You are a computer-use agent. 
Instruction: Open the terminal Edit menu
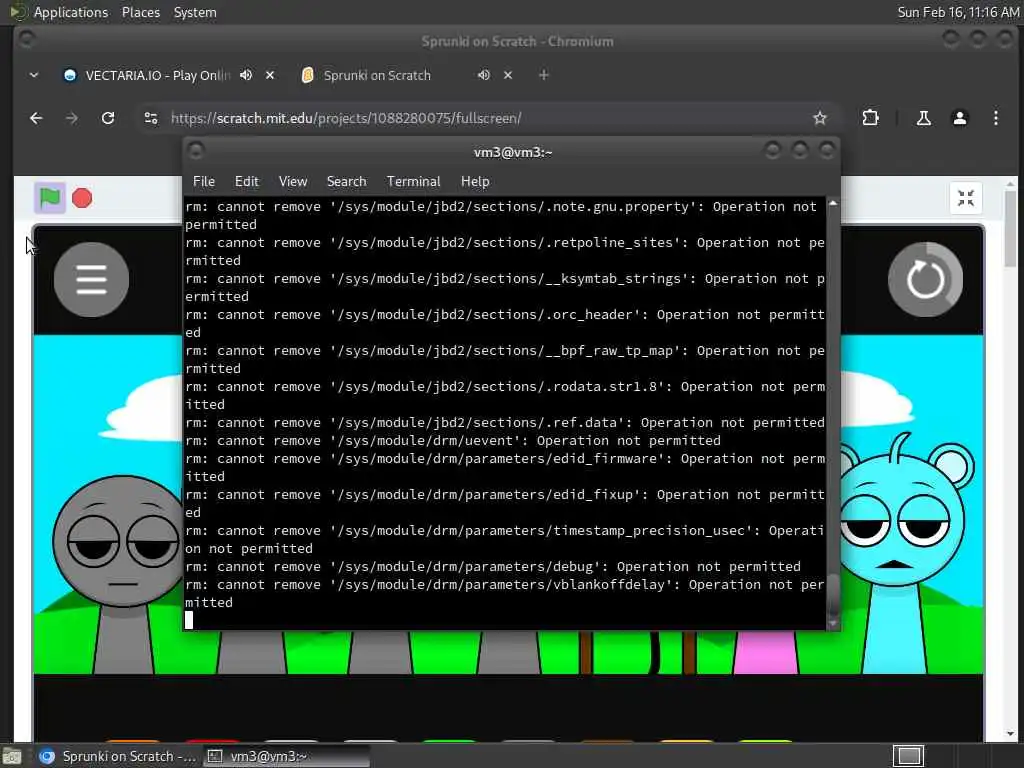pyautogui.click(x=247, y=182)
